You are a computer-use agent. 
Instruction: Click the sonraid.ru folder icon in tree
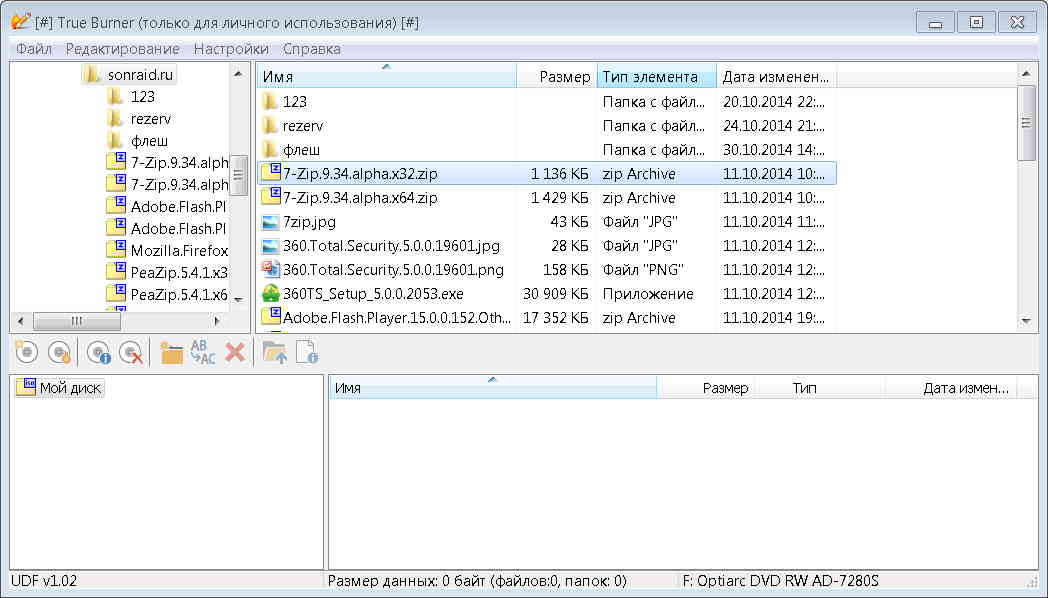[93, 74]
